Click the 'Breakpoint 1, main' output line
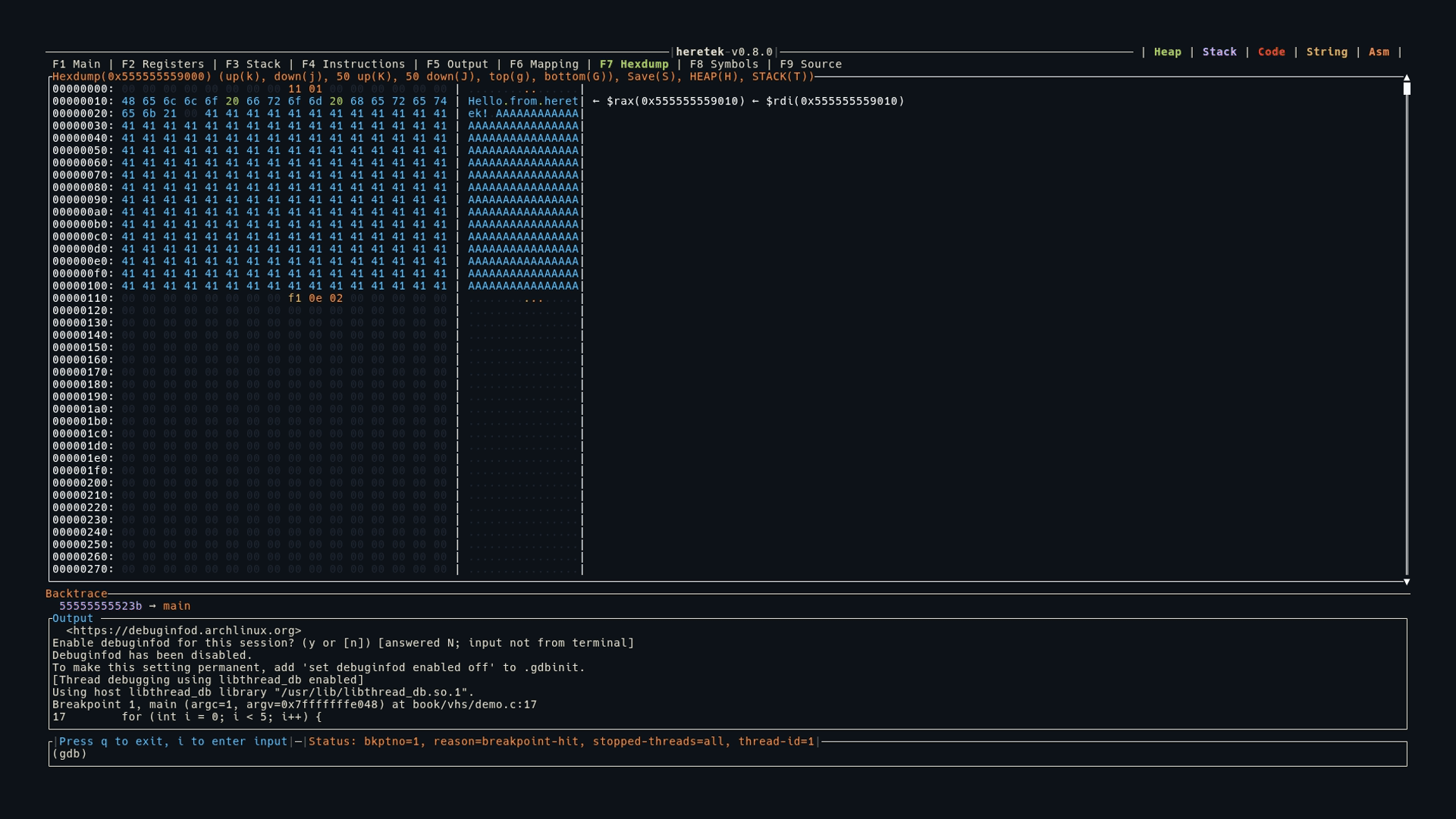The image size is (1456, 819). (x=294, y=704)
